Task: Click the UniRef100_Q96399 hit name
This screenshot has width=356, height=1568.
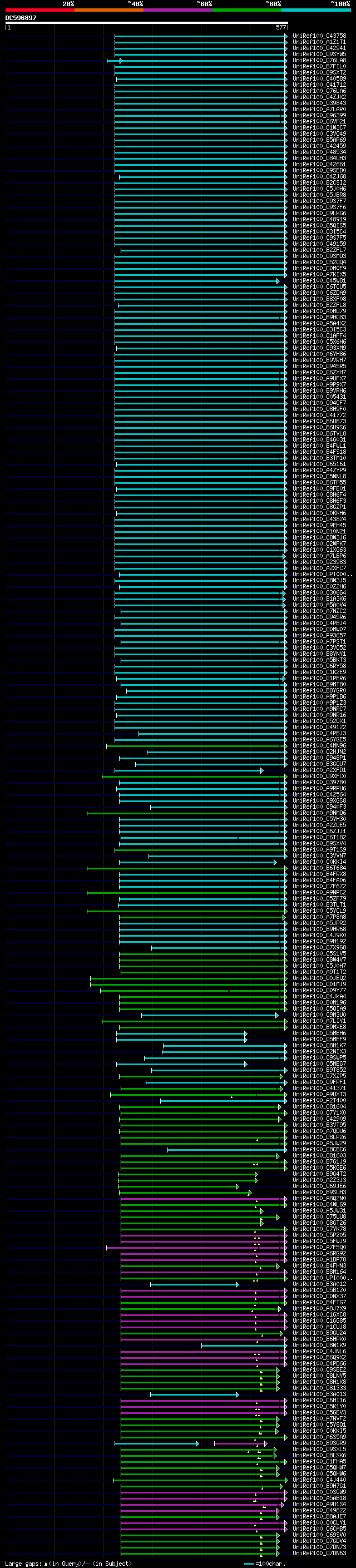Action: [319, 115]
